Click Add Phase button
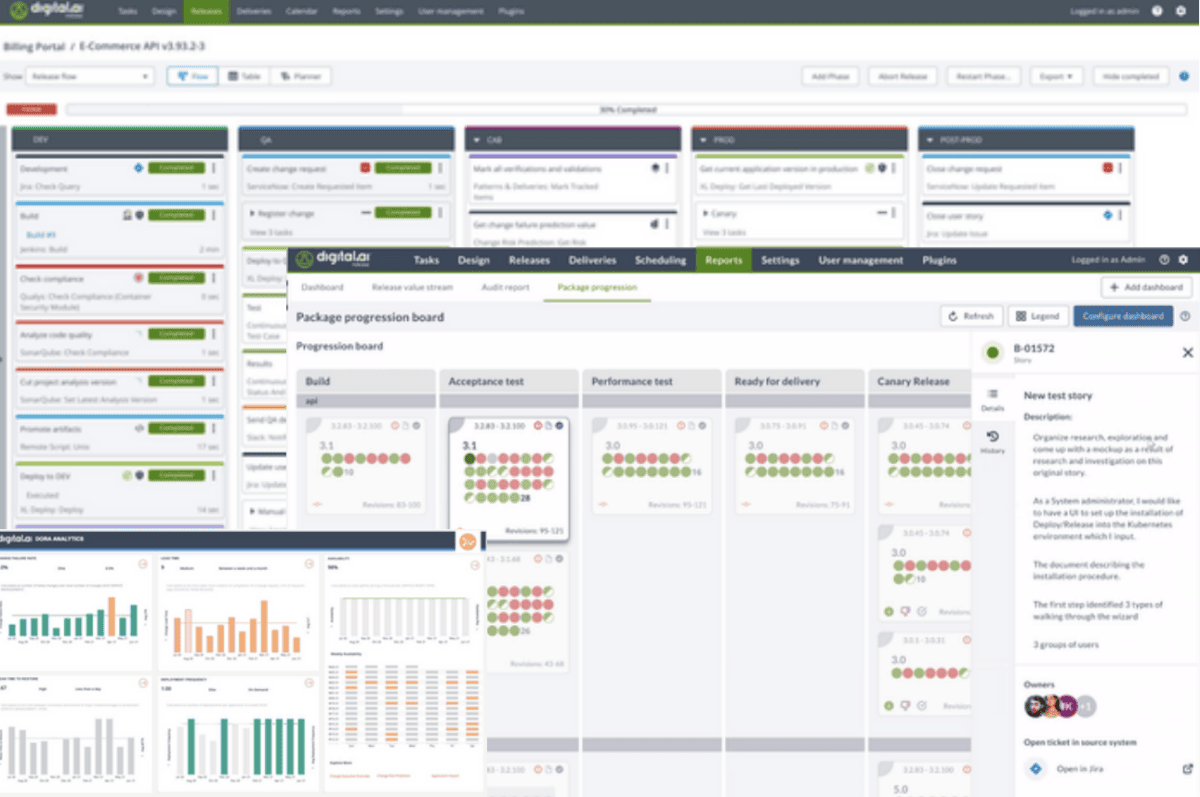Image resolution: width=1200 pixels, height=797 pixels. (x=832, y=76)
